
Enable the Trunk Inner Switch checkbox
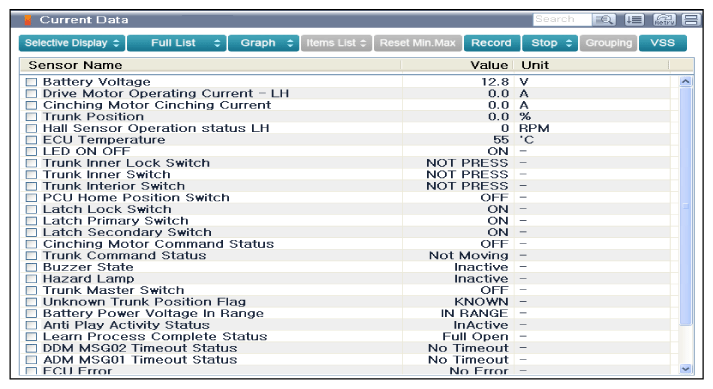(x=31, y=175)
